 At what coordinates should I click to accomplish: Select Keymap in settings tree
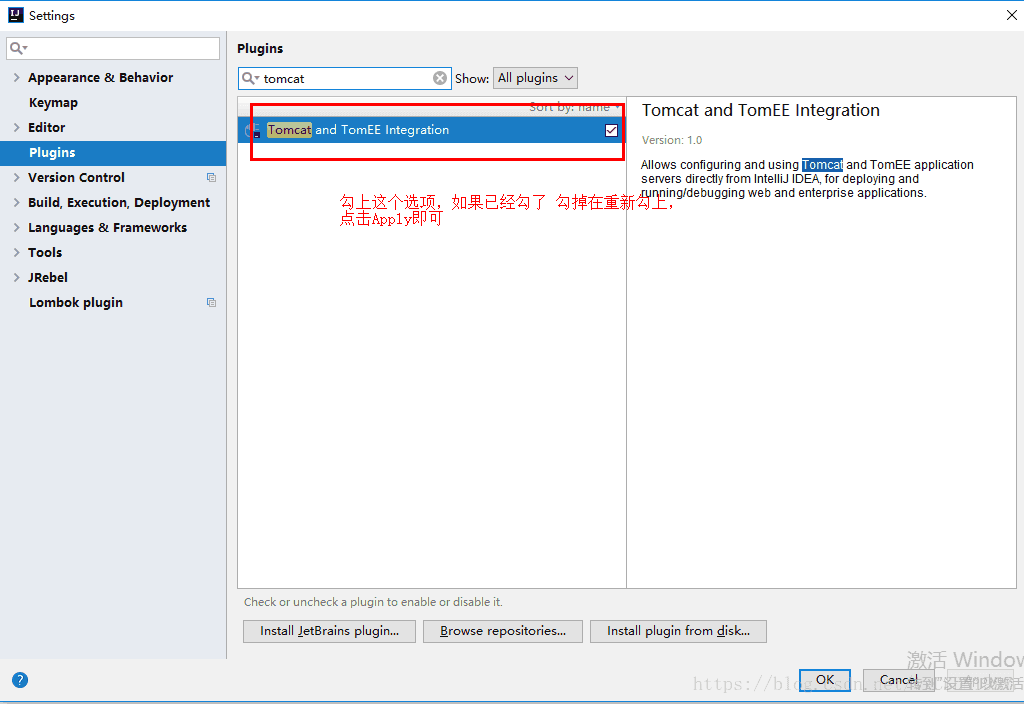click(54, 103)
